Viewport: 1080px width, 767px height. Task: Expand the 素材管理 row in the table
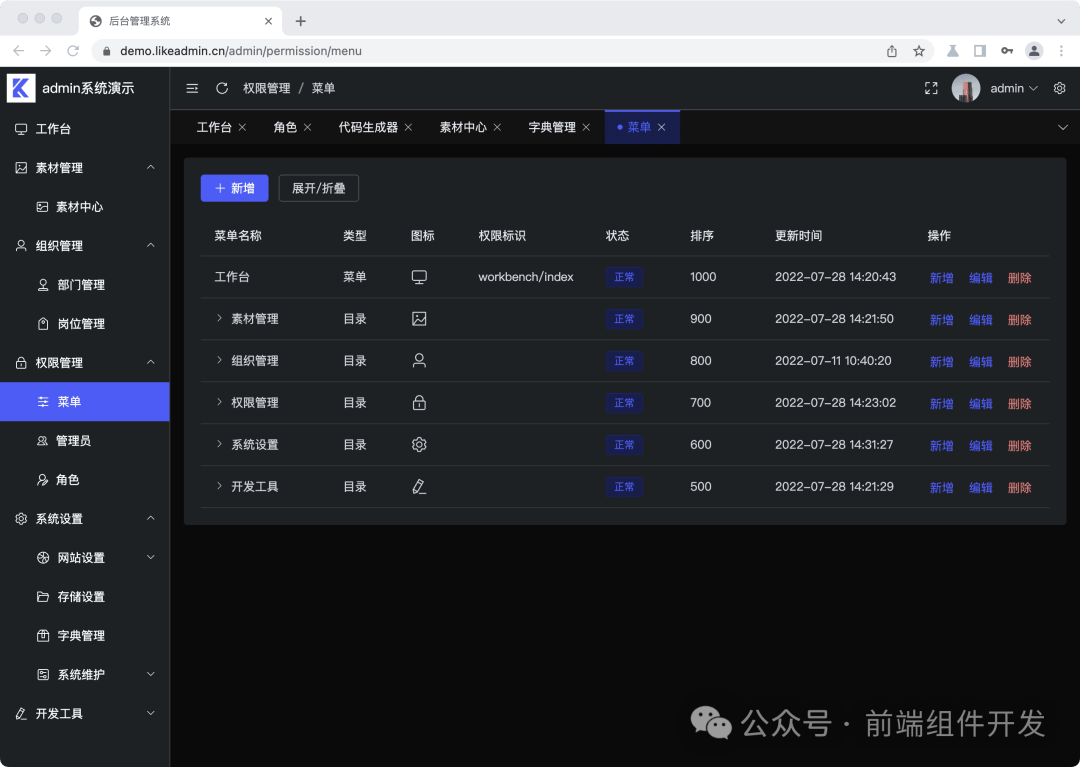click(220, 319)
